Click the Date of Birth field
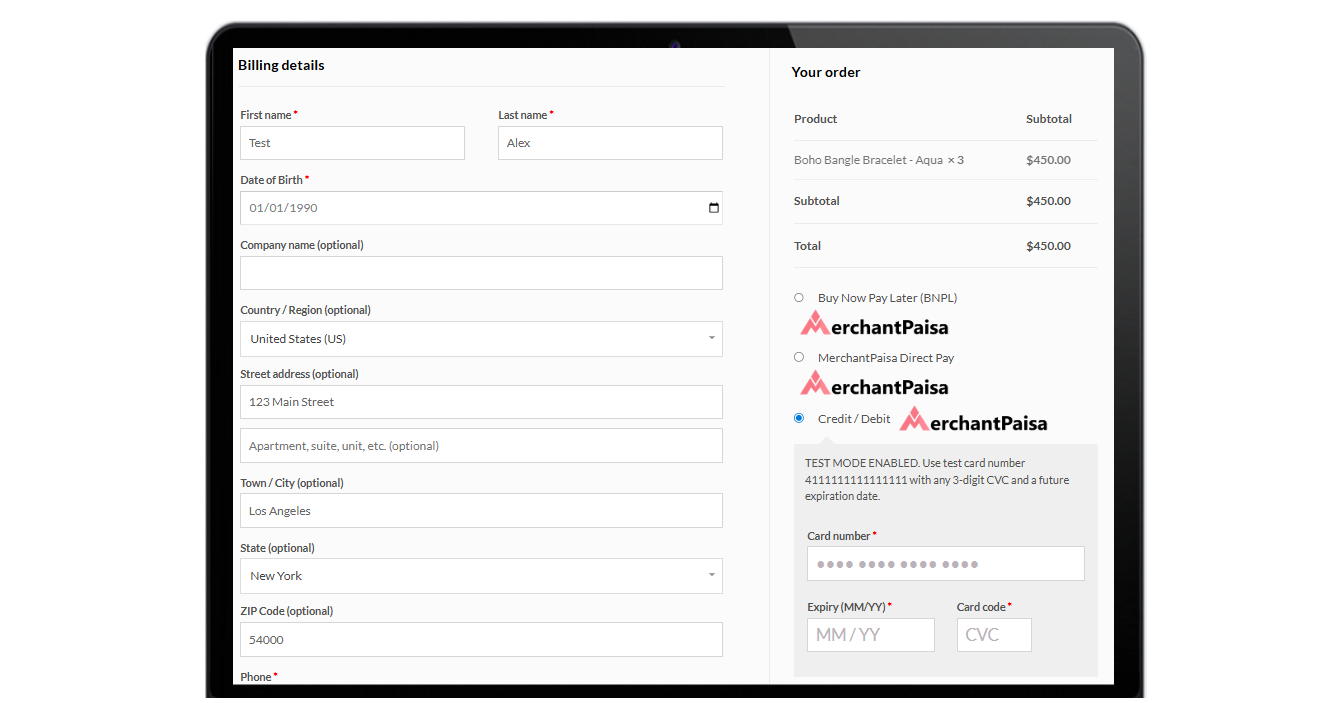The height and width of the screenshot is (703, 1333). pos(470,208)
